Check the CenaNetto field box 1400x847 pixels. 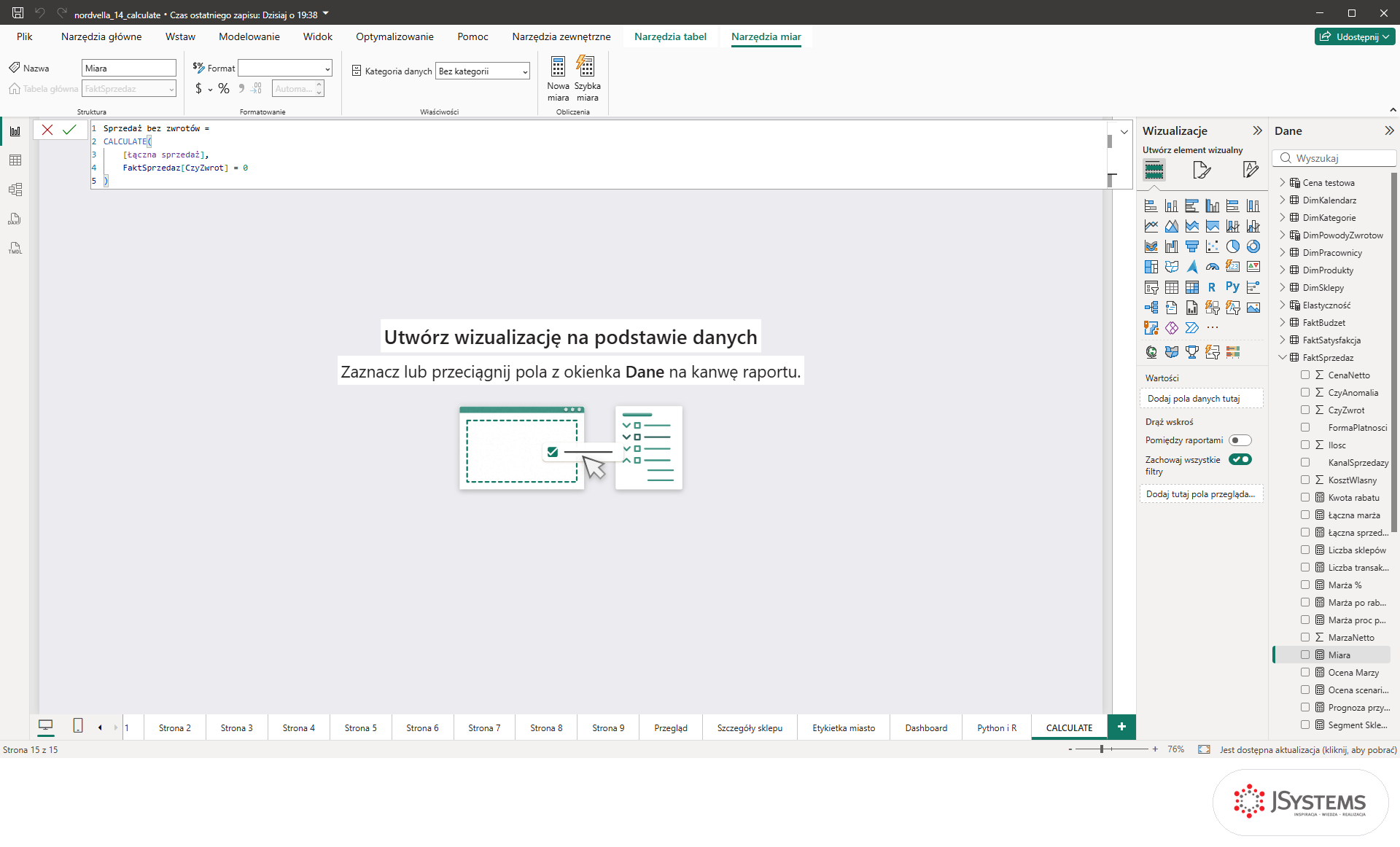(x=1305, y=375)
